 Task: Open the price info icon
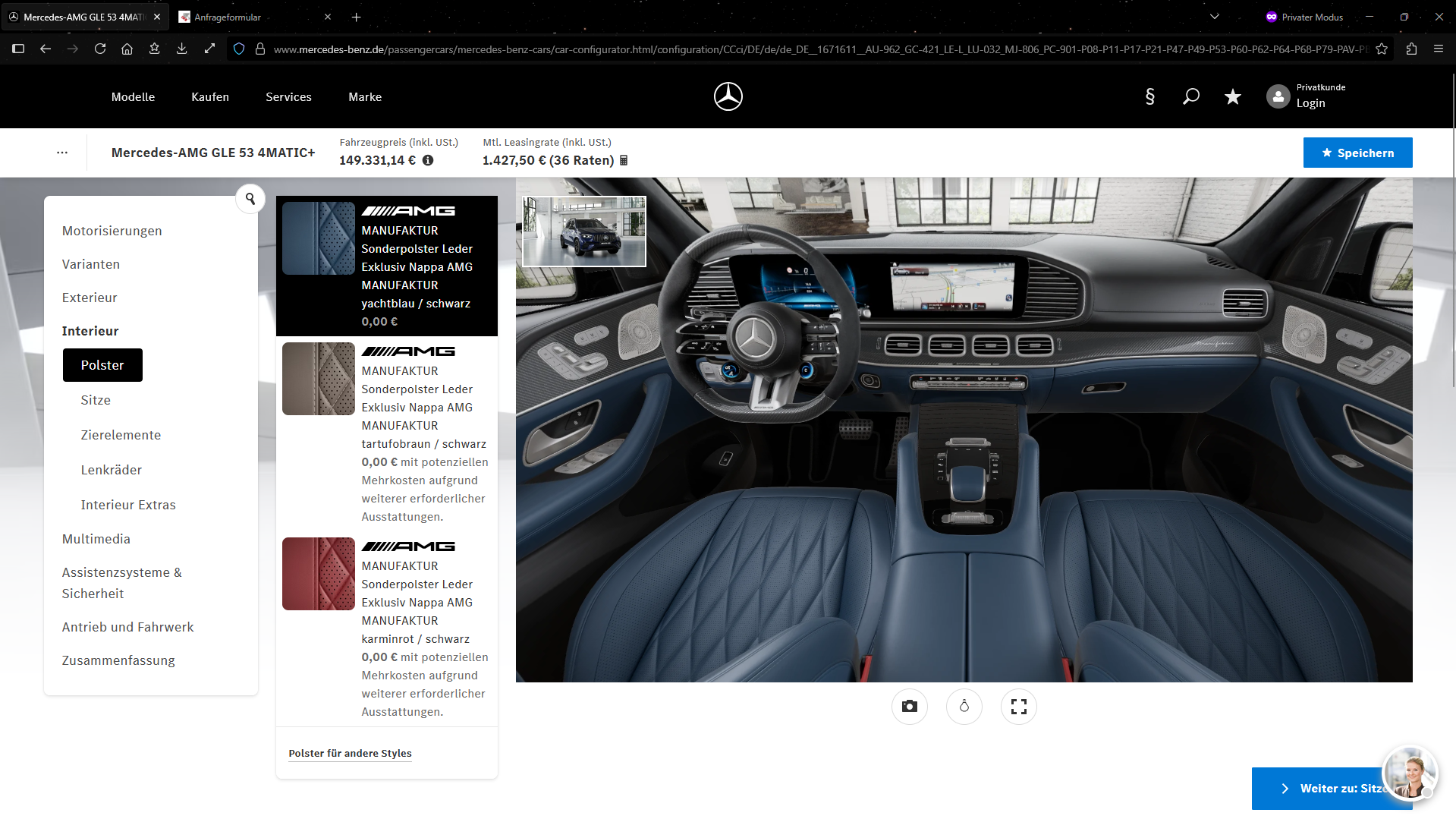(x=428, y=160)
